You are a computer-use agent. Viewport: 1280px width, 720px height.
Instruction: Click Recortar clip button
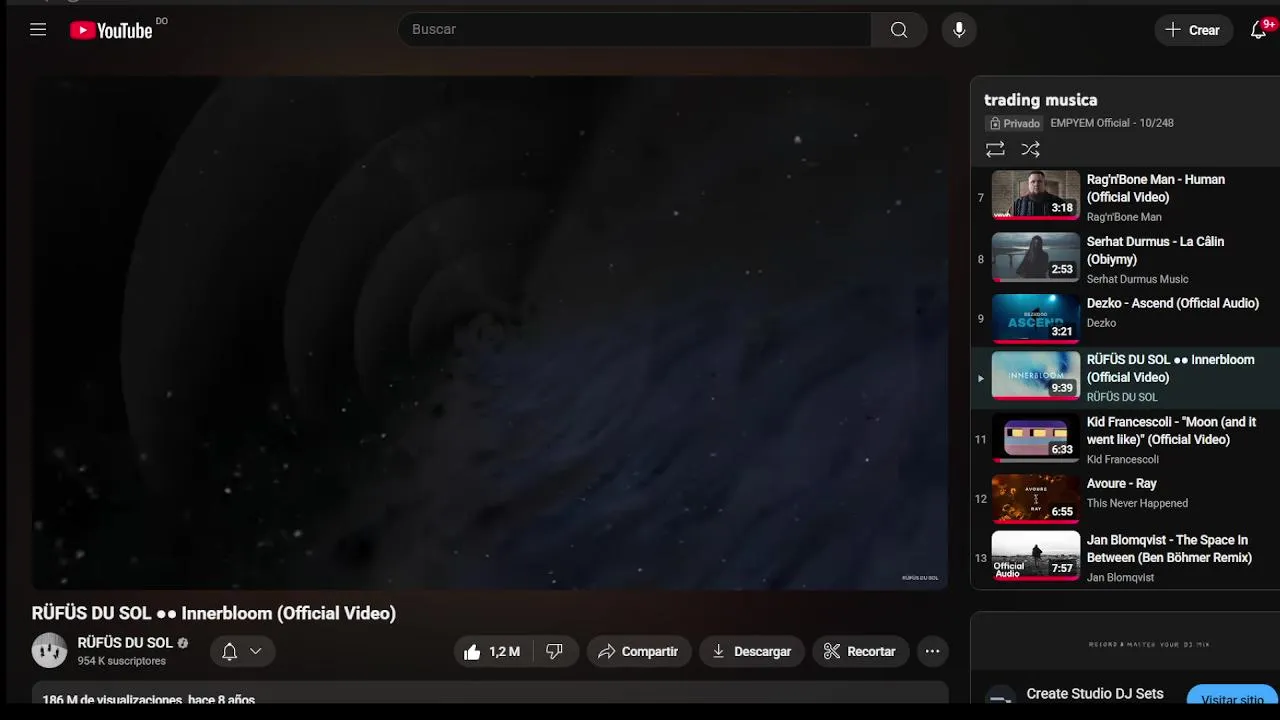click(860, 651)
